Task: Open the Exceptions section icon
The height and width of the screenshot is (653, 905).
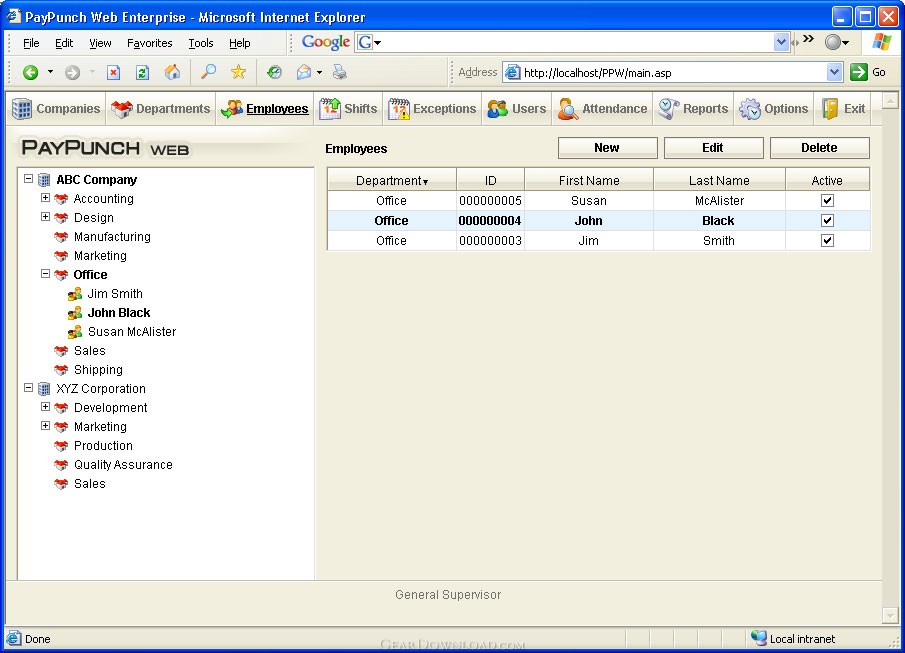Action: click(399, 109)
